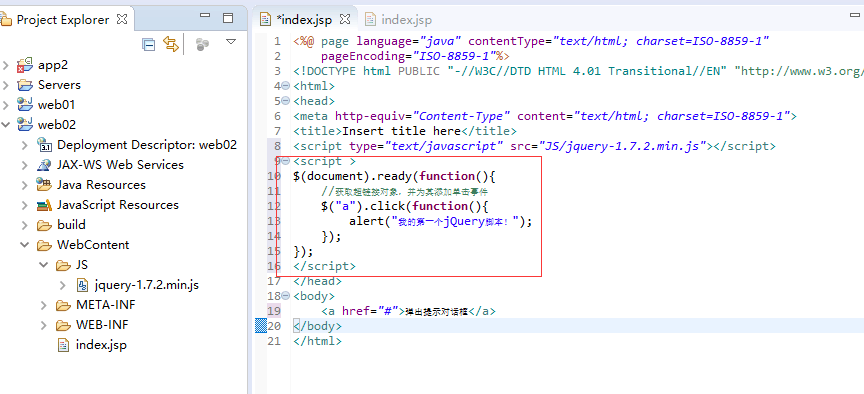Switch to the *index.jsp editor tab
The height and width of the screenshot is (394, 864).
pos(304,20)
